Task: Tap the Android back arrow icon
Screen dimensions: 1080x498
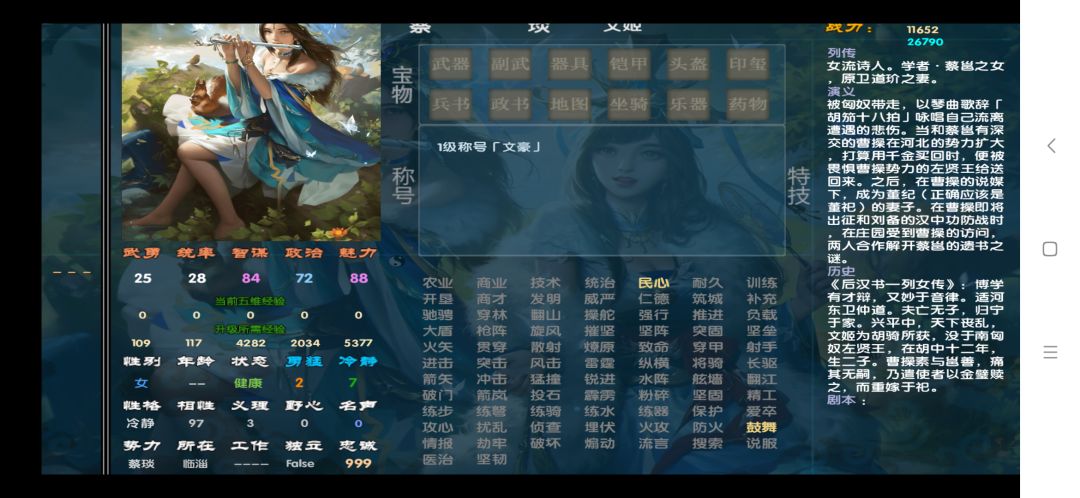Action: click(x=1050, y=145)
